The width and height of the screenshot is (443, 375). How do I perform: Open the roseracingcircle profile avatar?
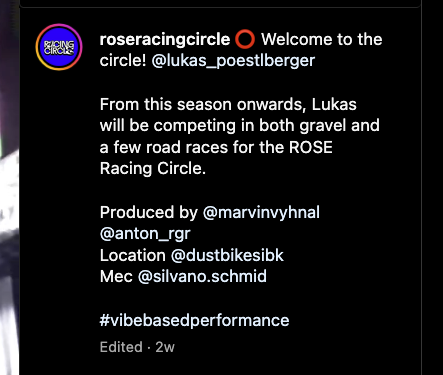click(59, 47)
